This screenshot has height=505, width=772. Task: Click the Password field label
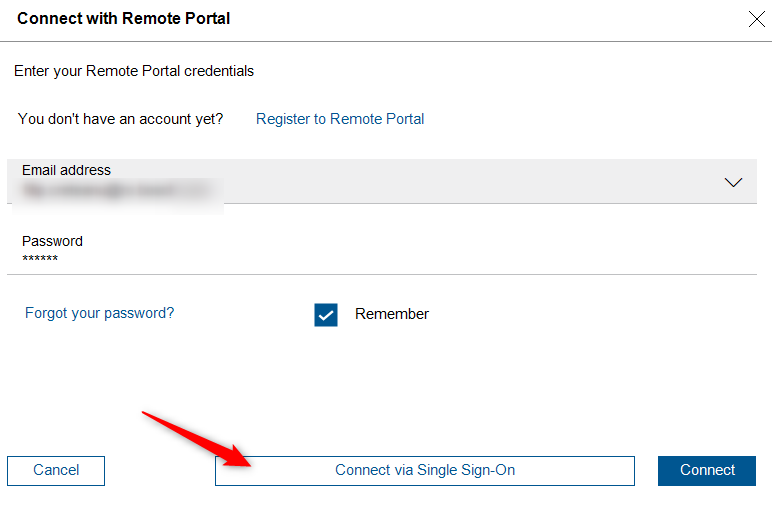[x=52, y=241]
